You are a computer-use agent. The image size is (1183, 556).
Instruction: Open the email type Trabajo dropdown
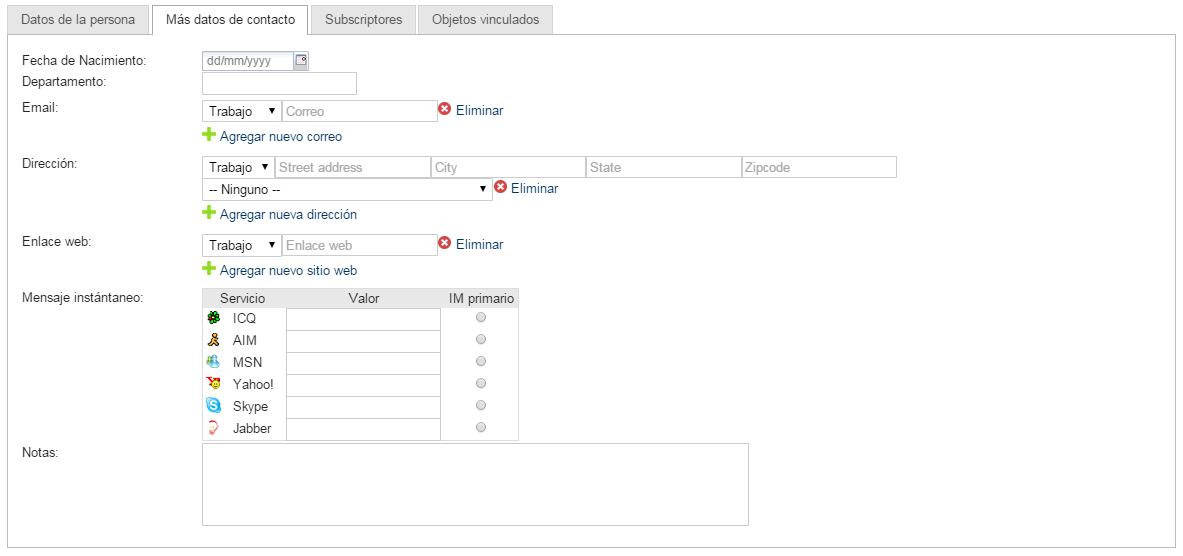[x=242, y=111]
